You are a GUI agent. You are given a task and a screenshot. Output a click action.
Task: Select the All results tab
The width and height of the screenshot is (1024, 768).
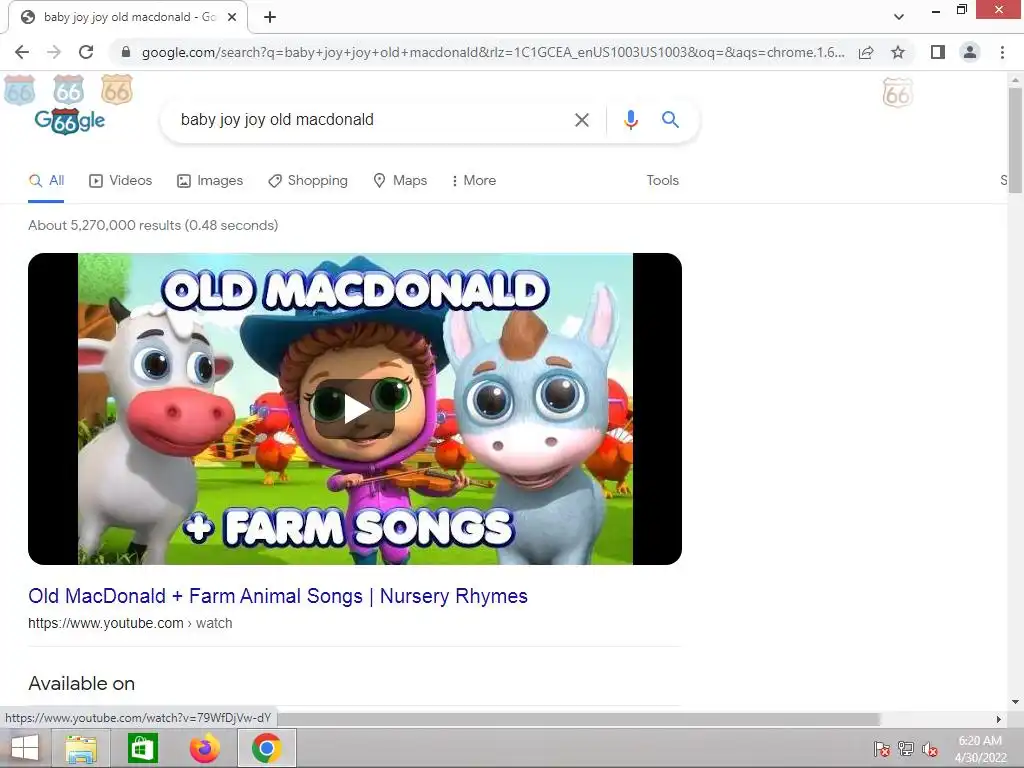click(46, 180)
